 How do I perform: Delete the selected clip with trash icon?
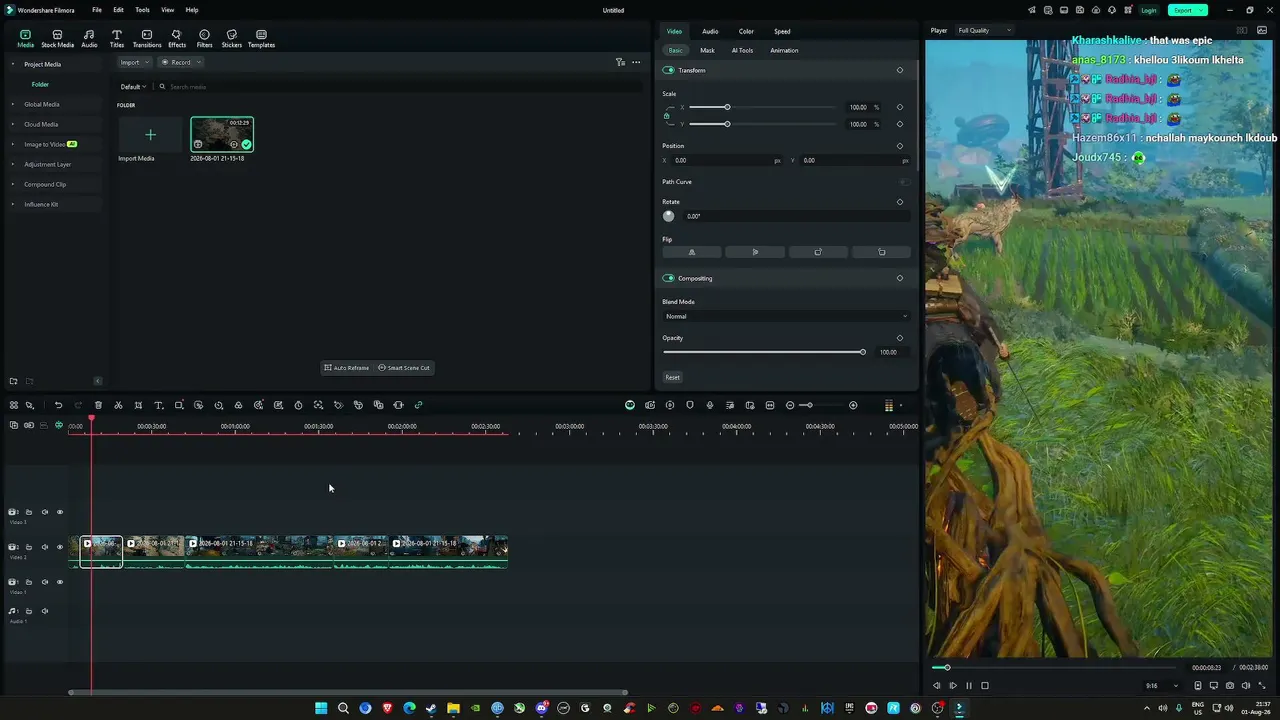pyautogui.click(x=98, y=405)
